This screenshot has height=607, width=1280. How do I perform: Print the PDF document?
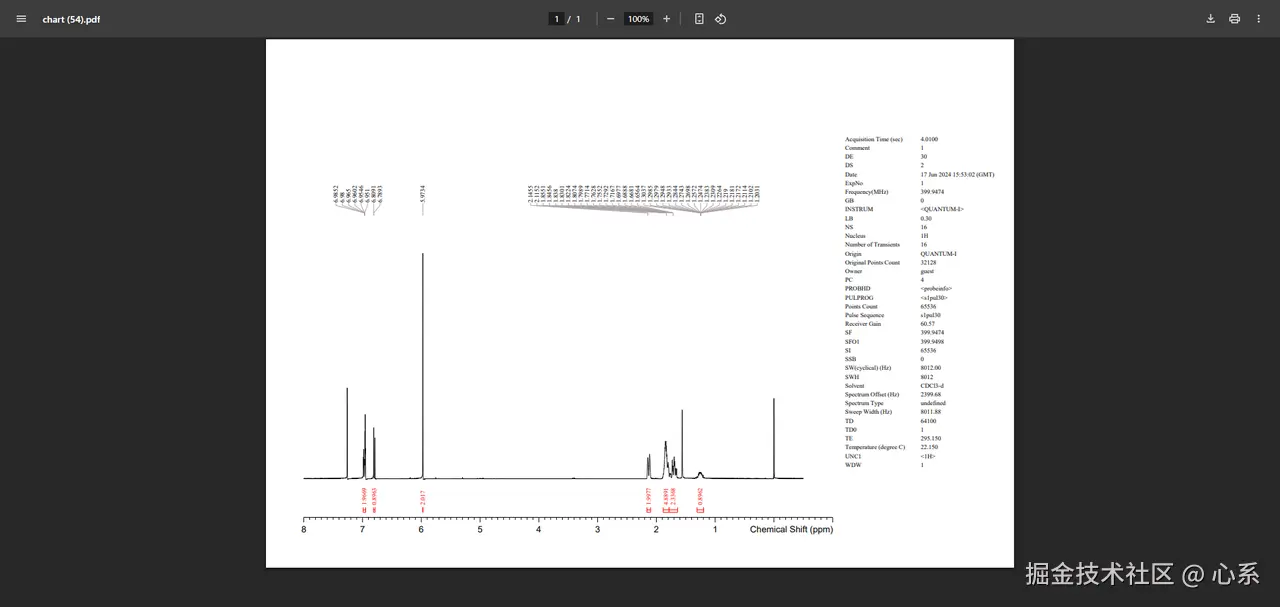(1235, 19)
